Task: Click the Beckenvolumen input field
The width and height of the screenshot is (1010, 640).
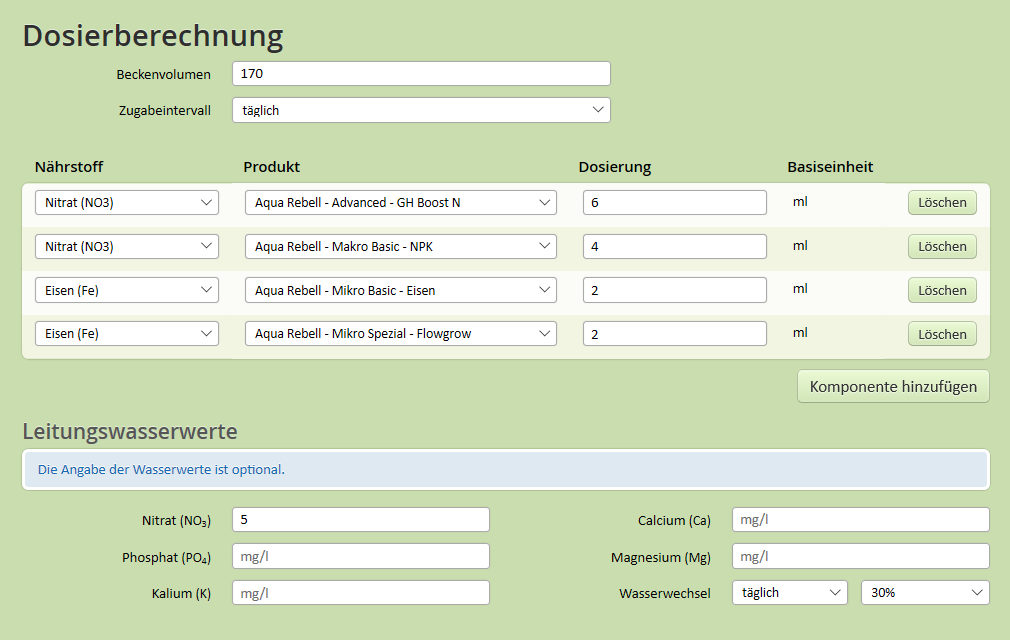Action: (x=420, y=74)
